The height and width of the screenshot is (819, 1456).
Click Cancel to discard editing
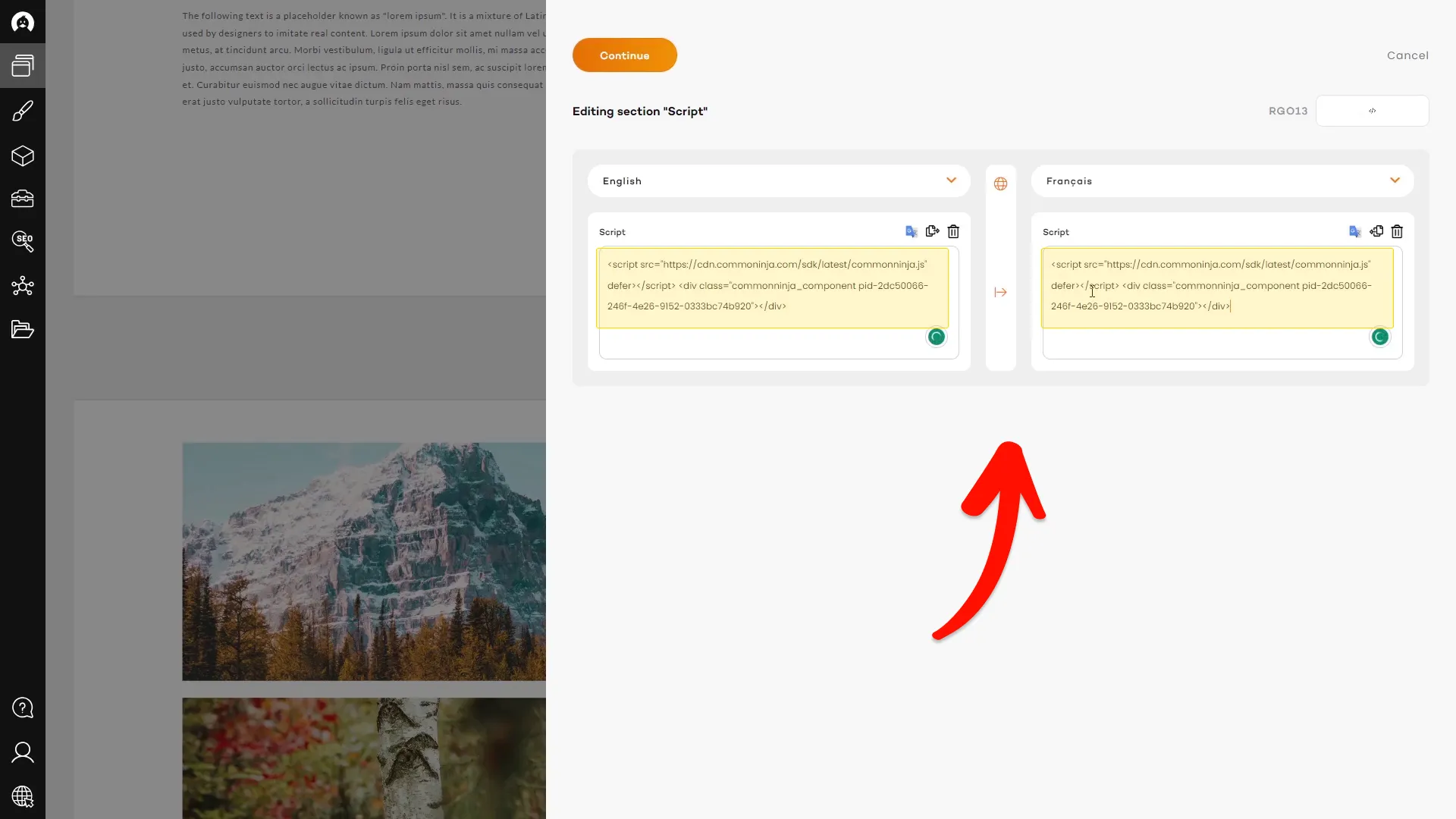tap(1407, 55)
